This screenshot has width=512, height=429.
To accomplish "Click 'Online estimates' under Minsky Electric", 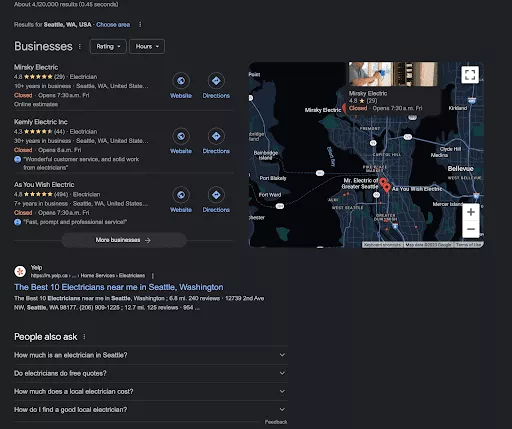I will tap(36, 104).
